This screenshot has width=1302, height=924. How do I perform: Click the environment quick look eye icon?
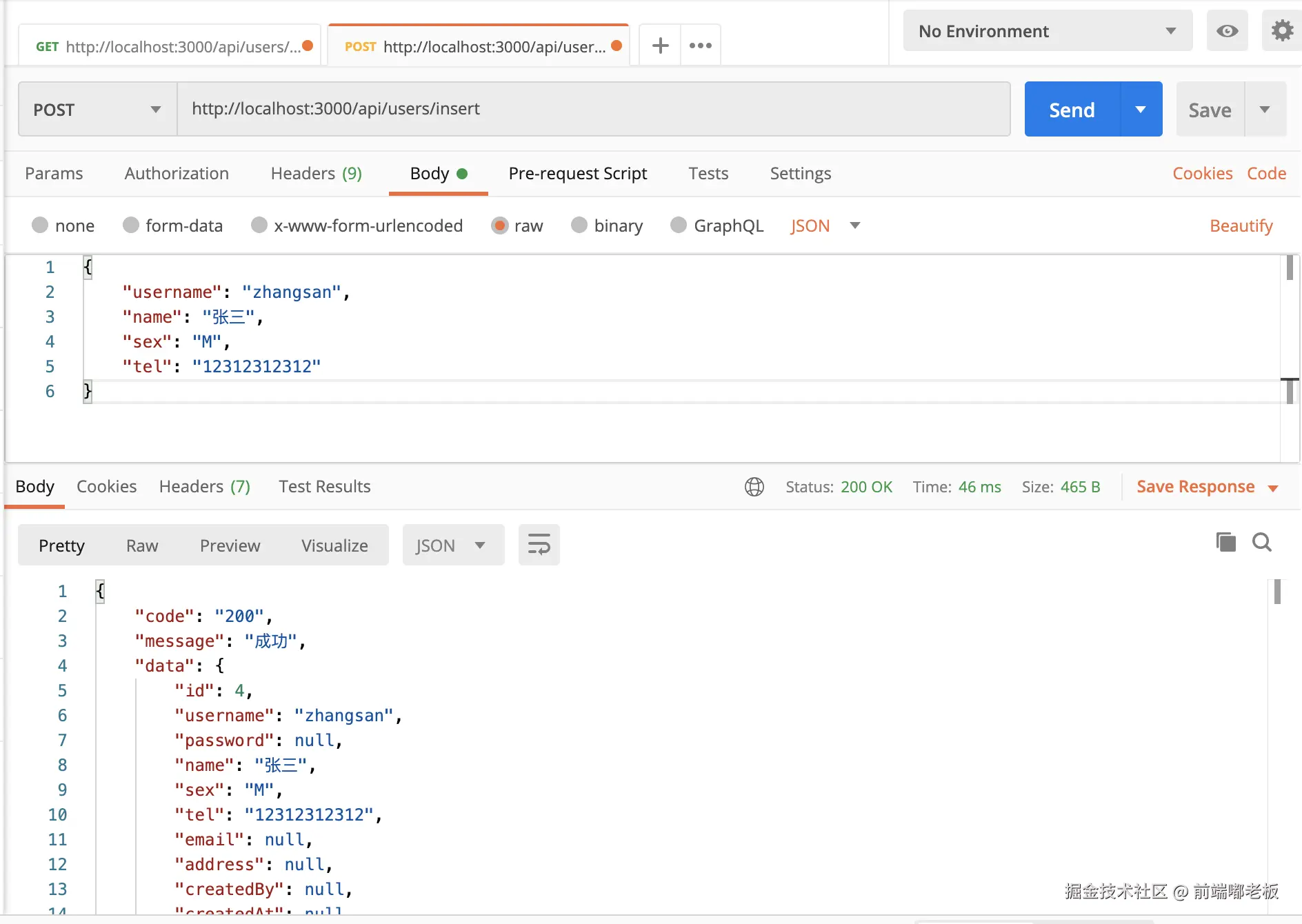1227,31
